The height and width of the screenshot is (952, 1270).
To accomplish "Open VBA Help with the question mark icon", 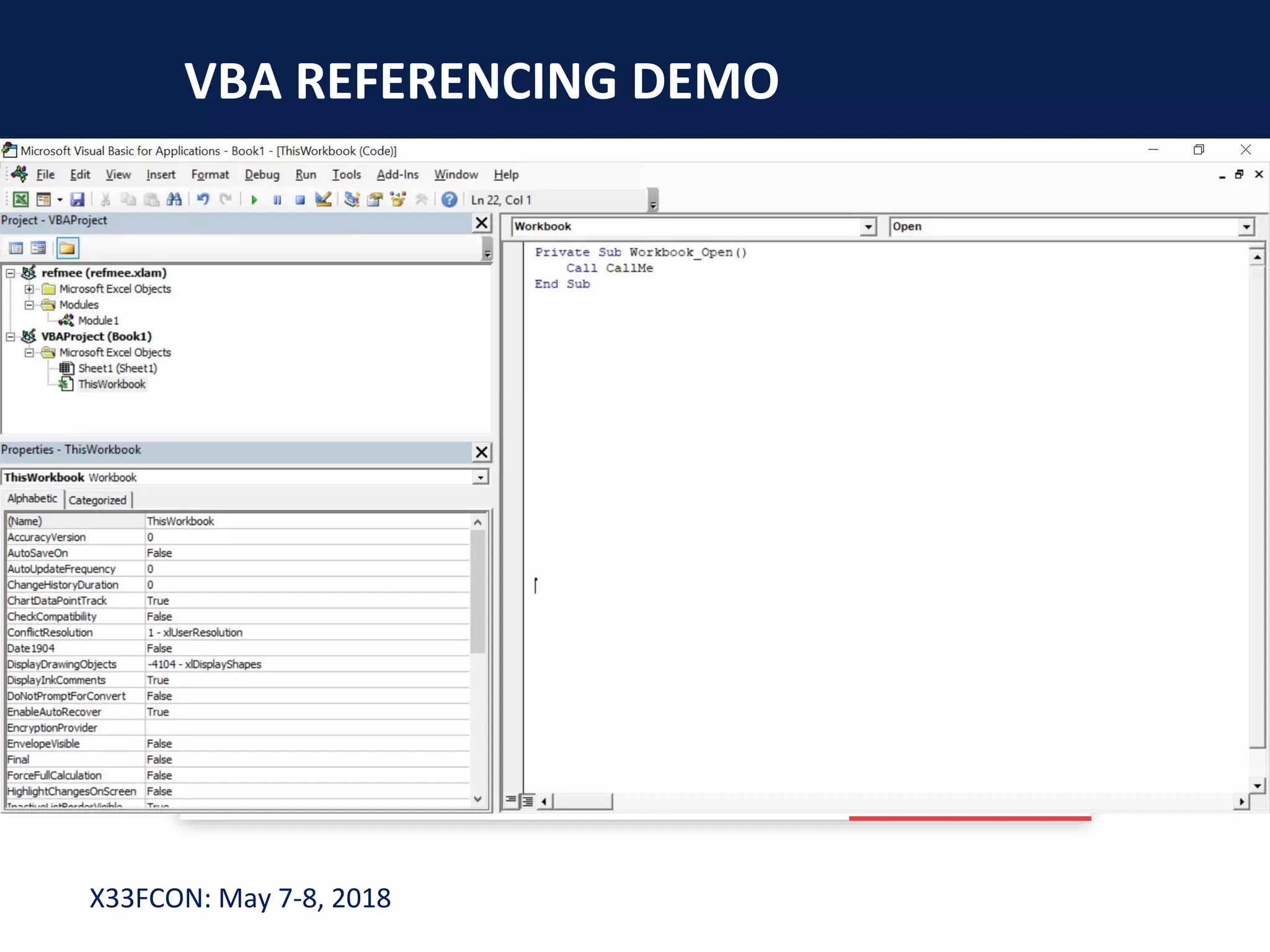I will pos(450,200).
